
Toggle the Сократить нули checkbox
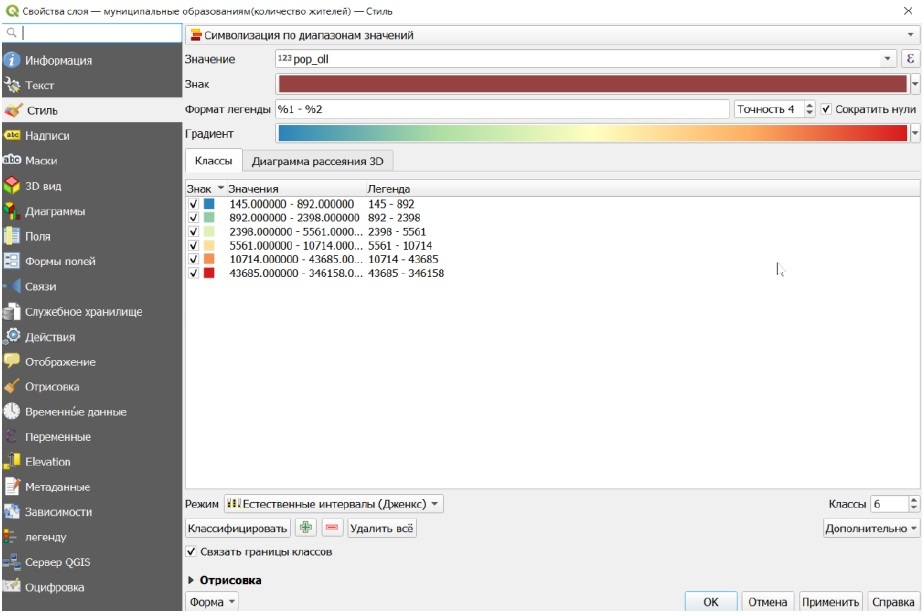tap(826, 109)
